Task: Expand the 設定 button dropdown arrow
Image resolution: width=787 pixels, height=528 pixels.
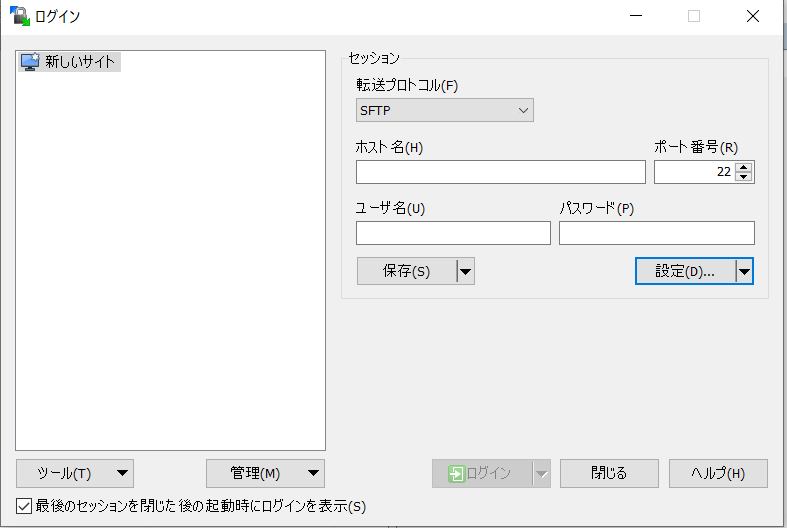Action: click(x=744, y=272)
